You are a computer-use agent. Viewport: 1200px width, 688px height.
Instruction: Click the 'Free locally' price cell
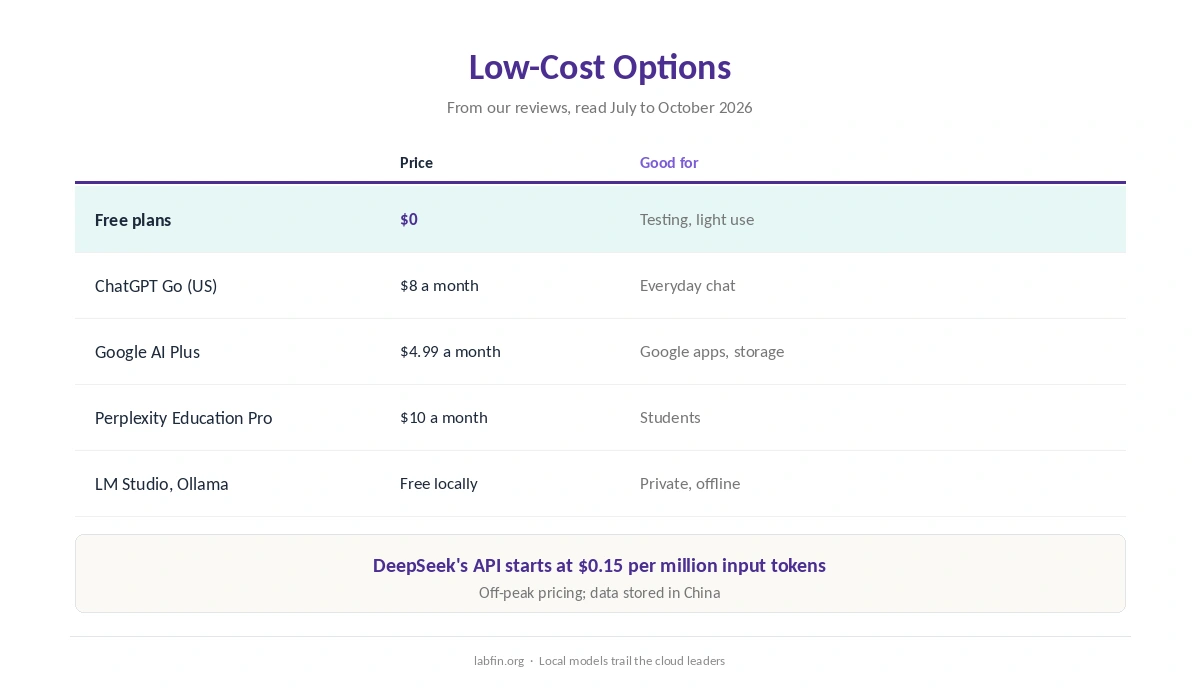point(439,484)
